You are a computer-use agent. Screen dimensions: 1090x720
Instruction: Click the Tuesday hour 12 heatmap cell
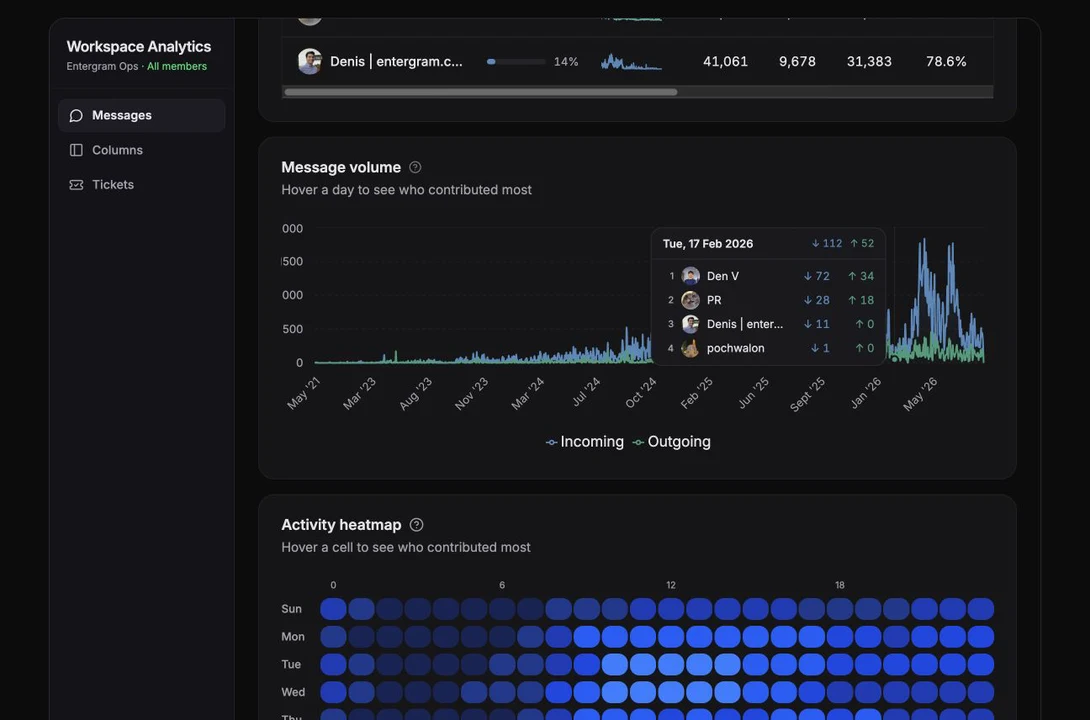tap(671, 664)
